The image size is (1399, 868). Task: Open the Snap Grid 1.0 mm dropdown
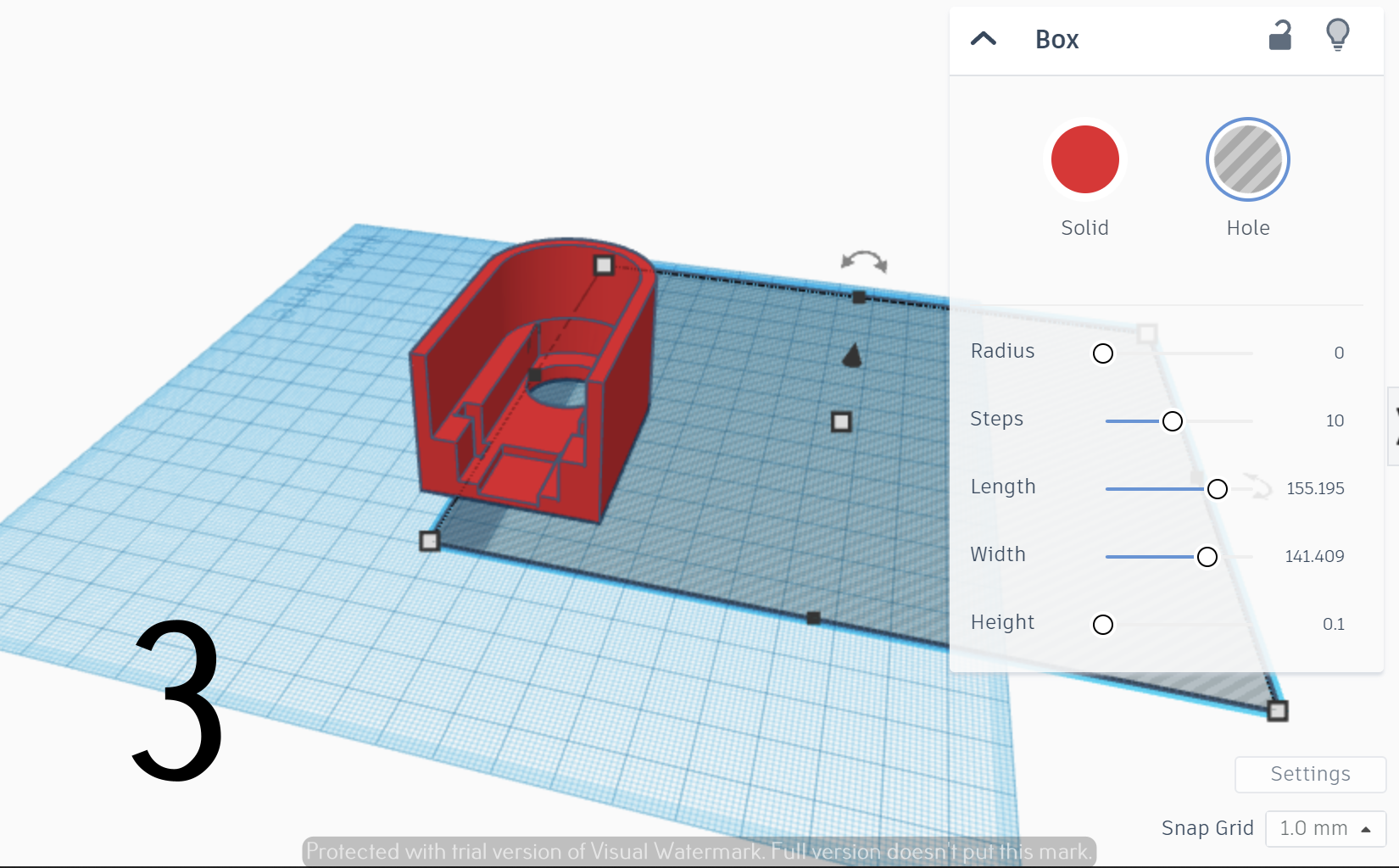tap(1325, 828)
